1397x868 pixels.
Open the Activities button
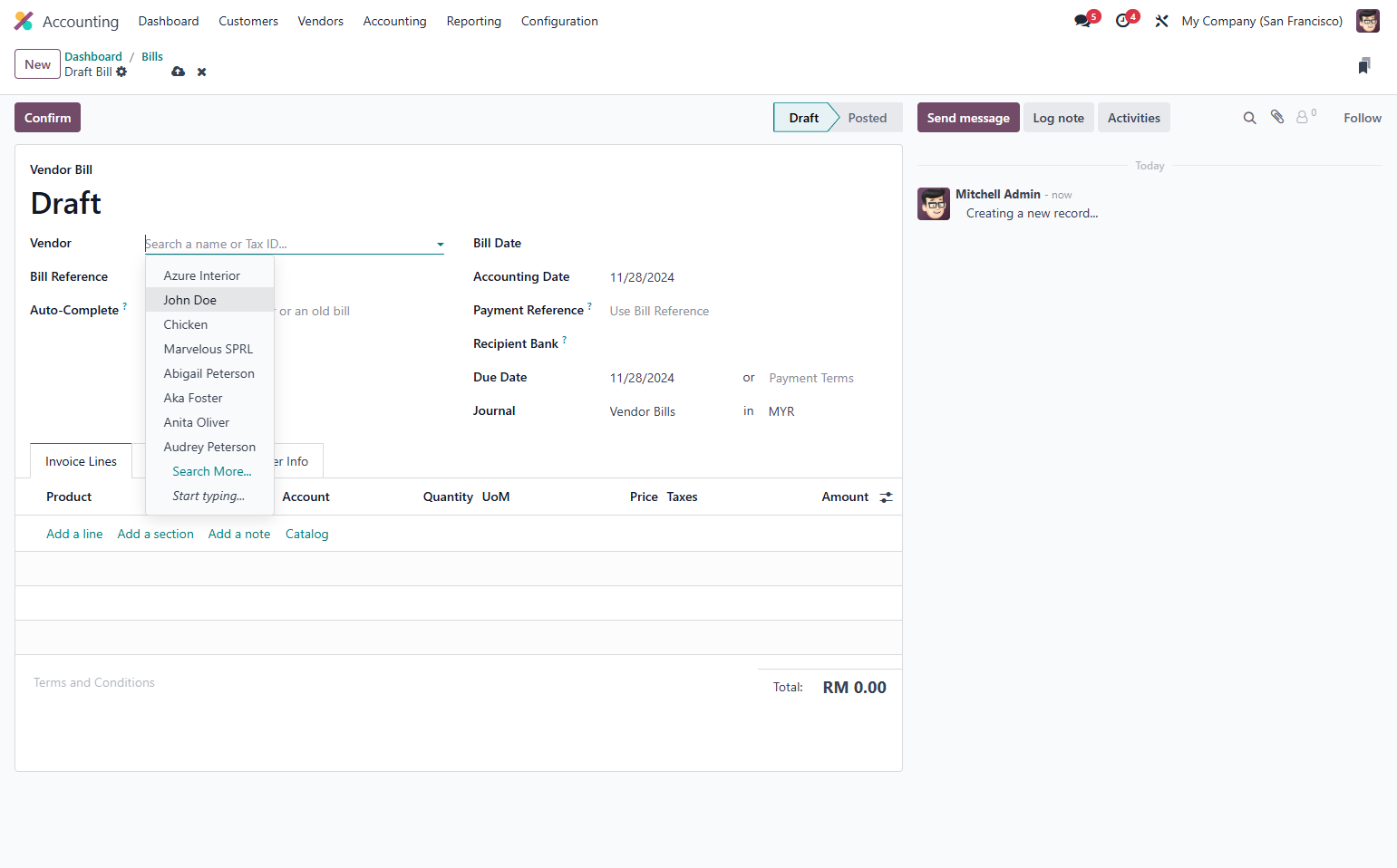(1133, 118)
